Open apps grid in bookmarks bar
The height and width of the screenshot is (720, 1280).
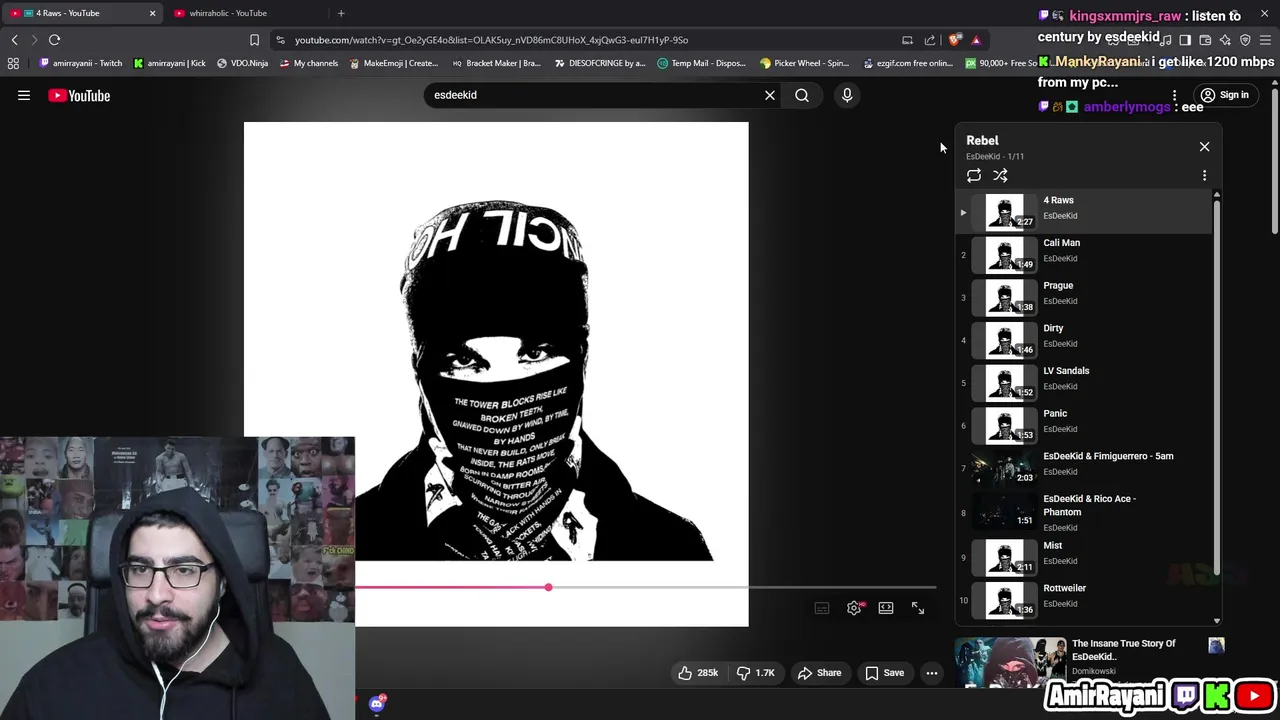coord(13,63)
